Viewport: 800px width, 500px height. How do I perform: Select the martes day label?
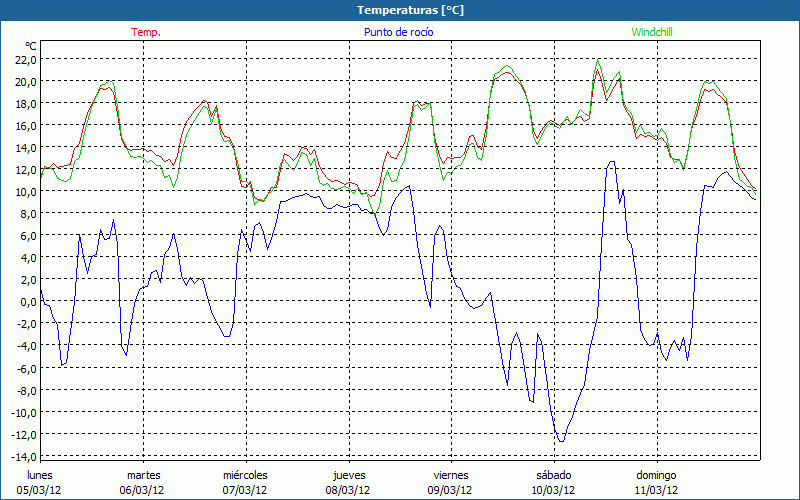(x=143, y=475)
